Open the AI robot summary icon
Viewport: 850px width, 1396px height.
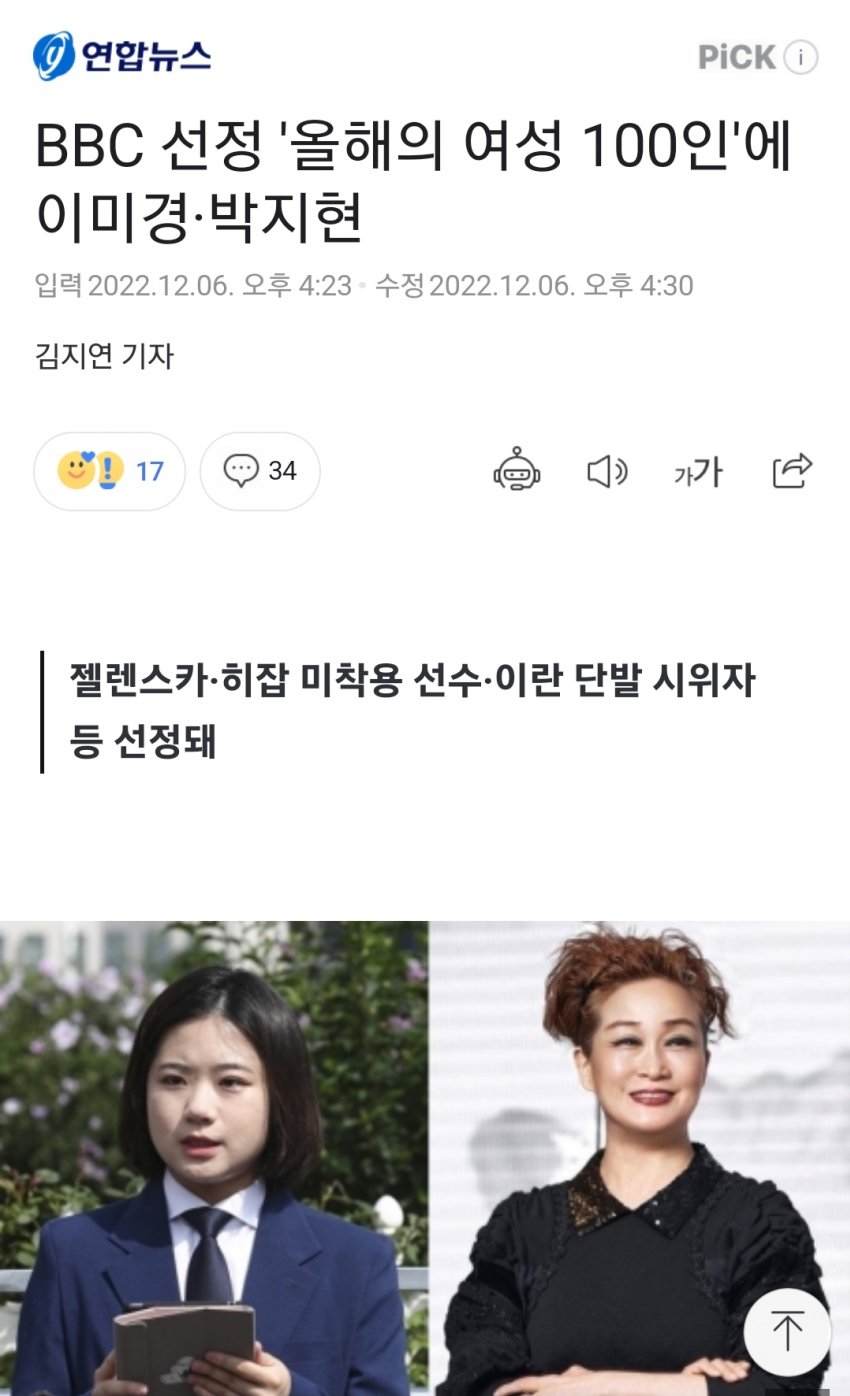[x=517, y=470]
